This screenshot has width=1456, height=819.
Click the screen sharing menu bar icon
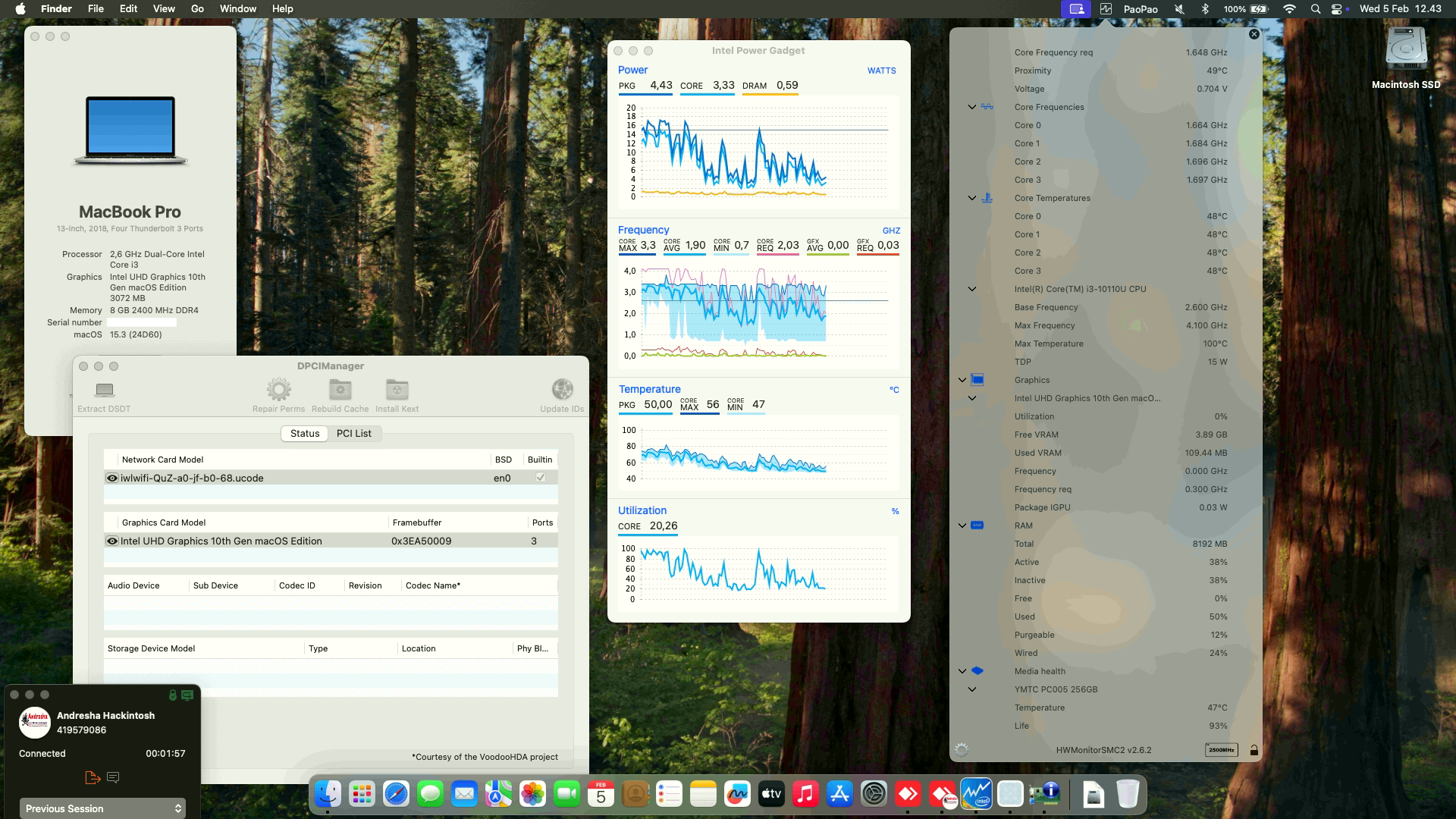[x=1076, y=9]
